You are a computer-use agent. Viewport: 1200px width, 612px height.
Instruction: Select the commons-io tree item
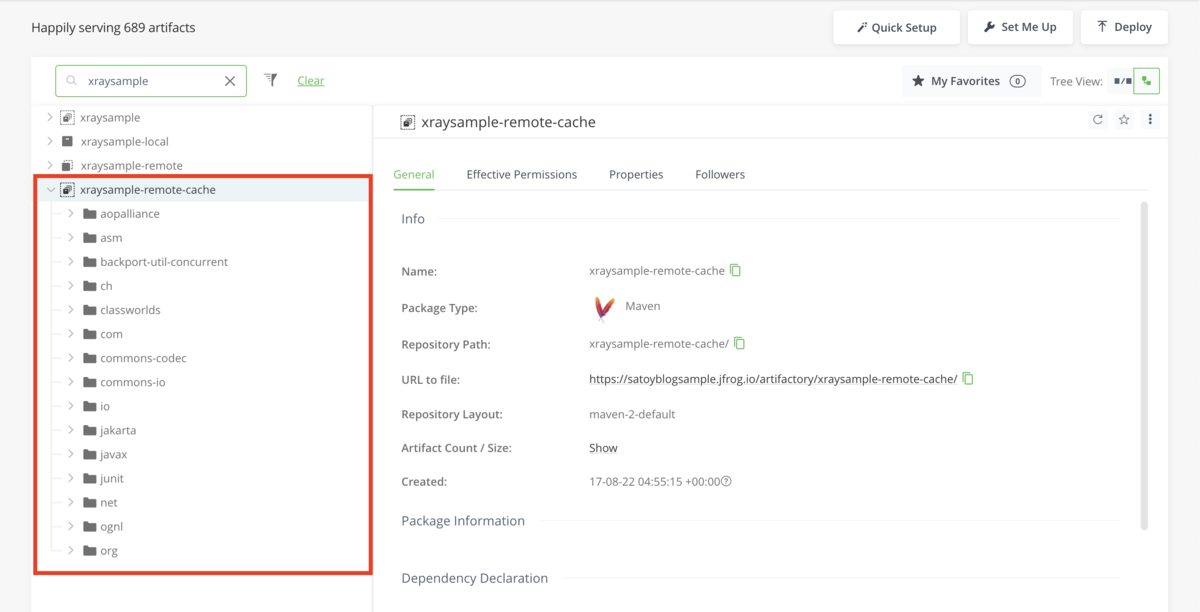tap(132, 382)
